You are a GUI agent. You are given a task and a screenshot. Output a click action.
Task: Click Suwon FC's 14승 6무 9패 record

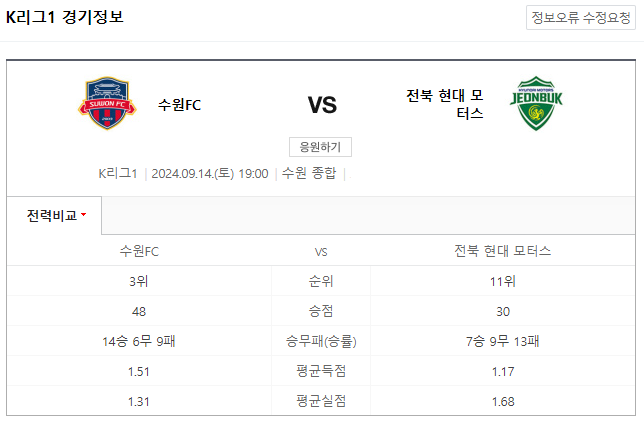(x=139, y=341)
